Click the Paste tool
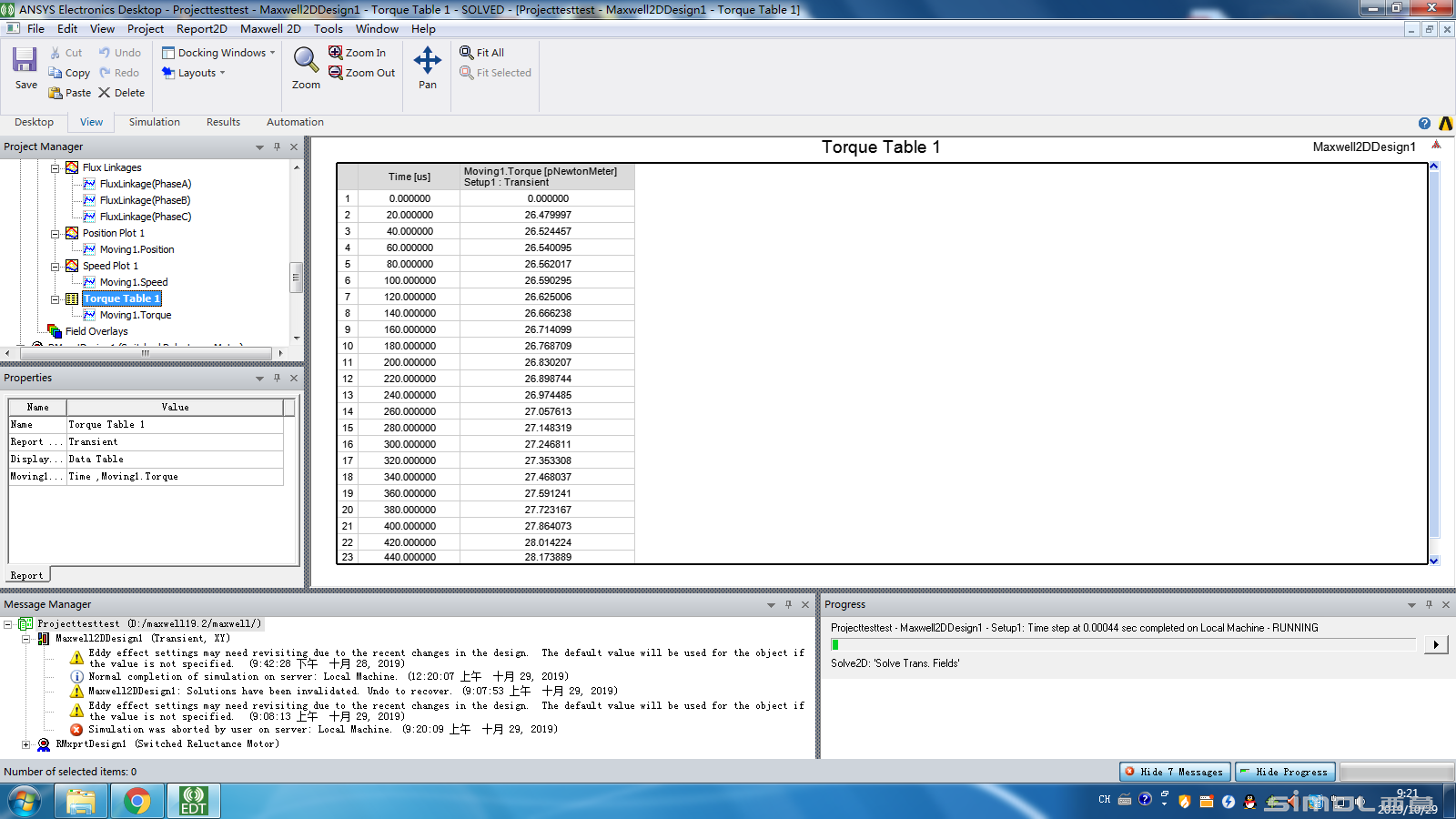1456x819 pixels. coord(69,93)
